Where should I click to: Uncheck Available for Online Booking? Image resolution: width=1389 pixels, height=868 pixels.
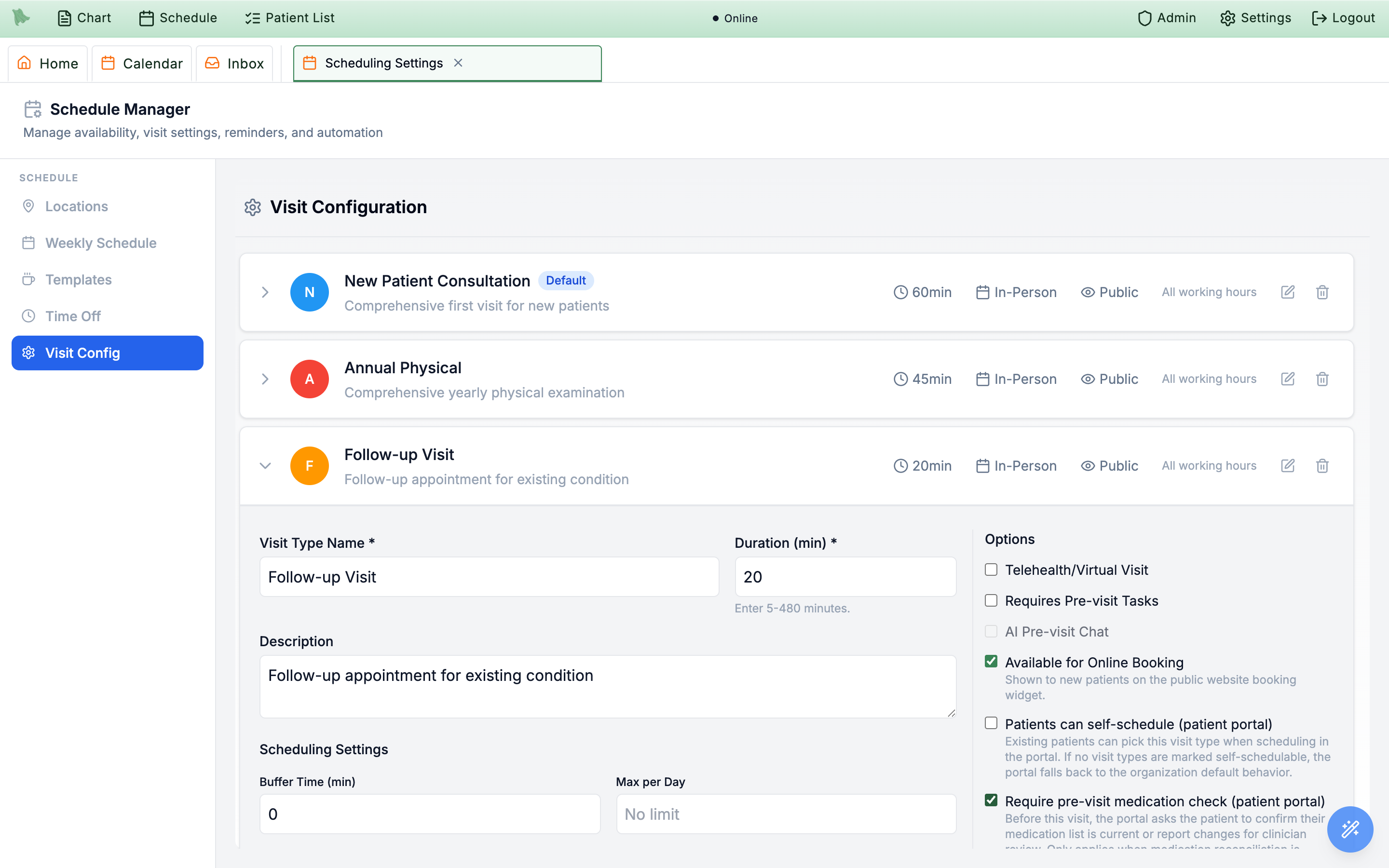coord(991,661)
